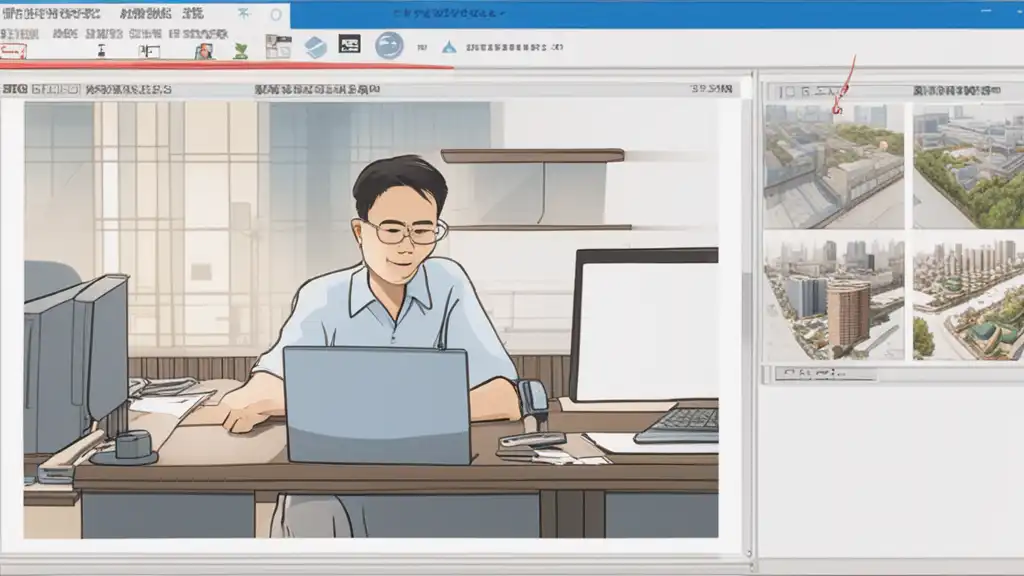This screenshot has height=576, width=1024.
Task: Click the grey circle icon beside teal star
Action: 276,14
